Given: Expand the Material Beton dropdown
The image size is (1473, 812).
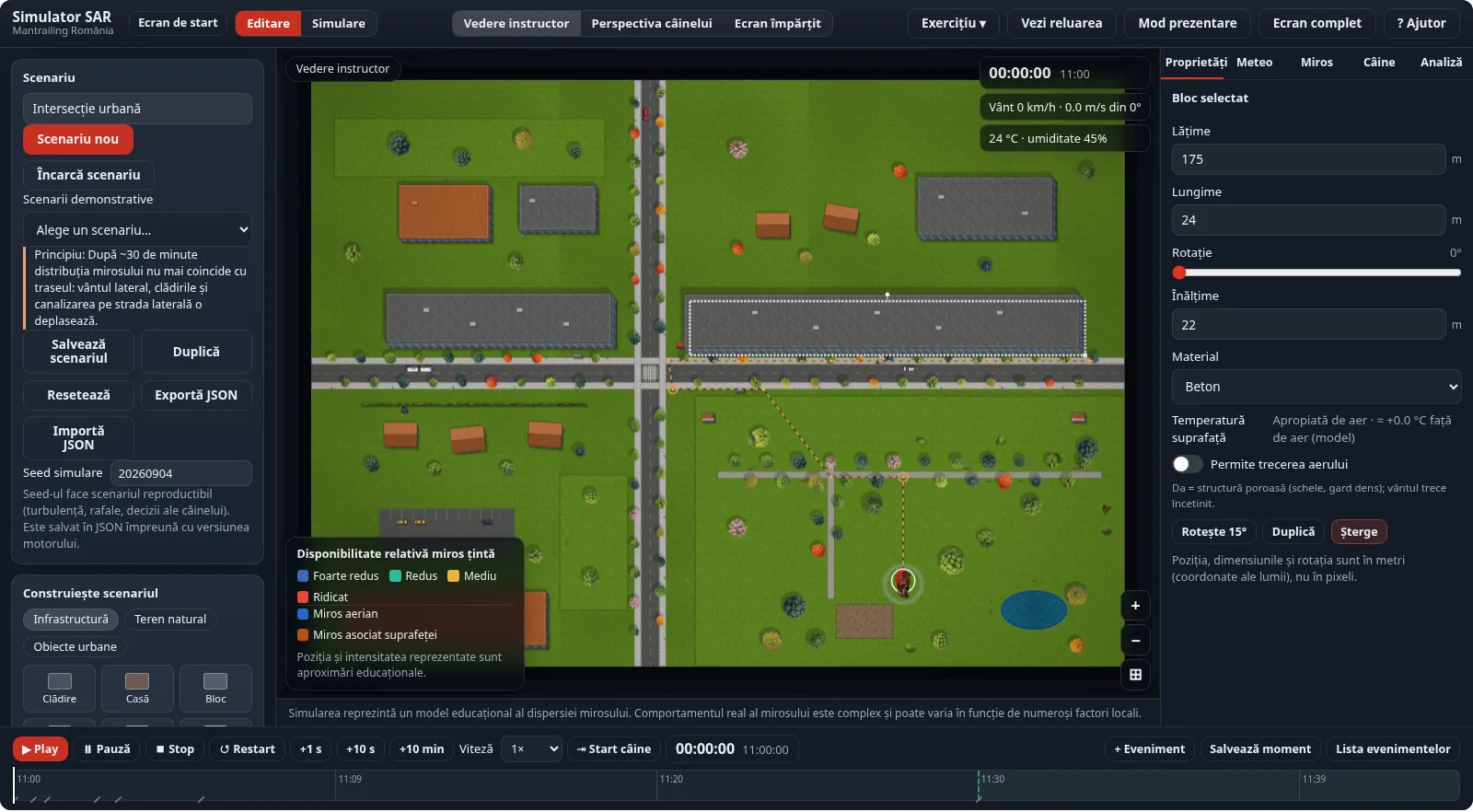Looking at the screenshot, I should [x=1316, y=387].
